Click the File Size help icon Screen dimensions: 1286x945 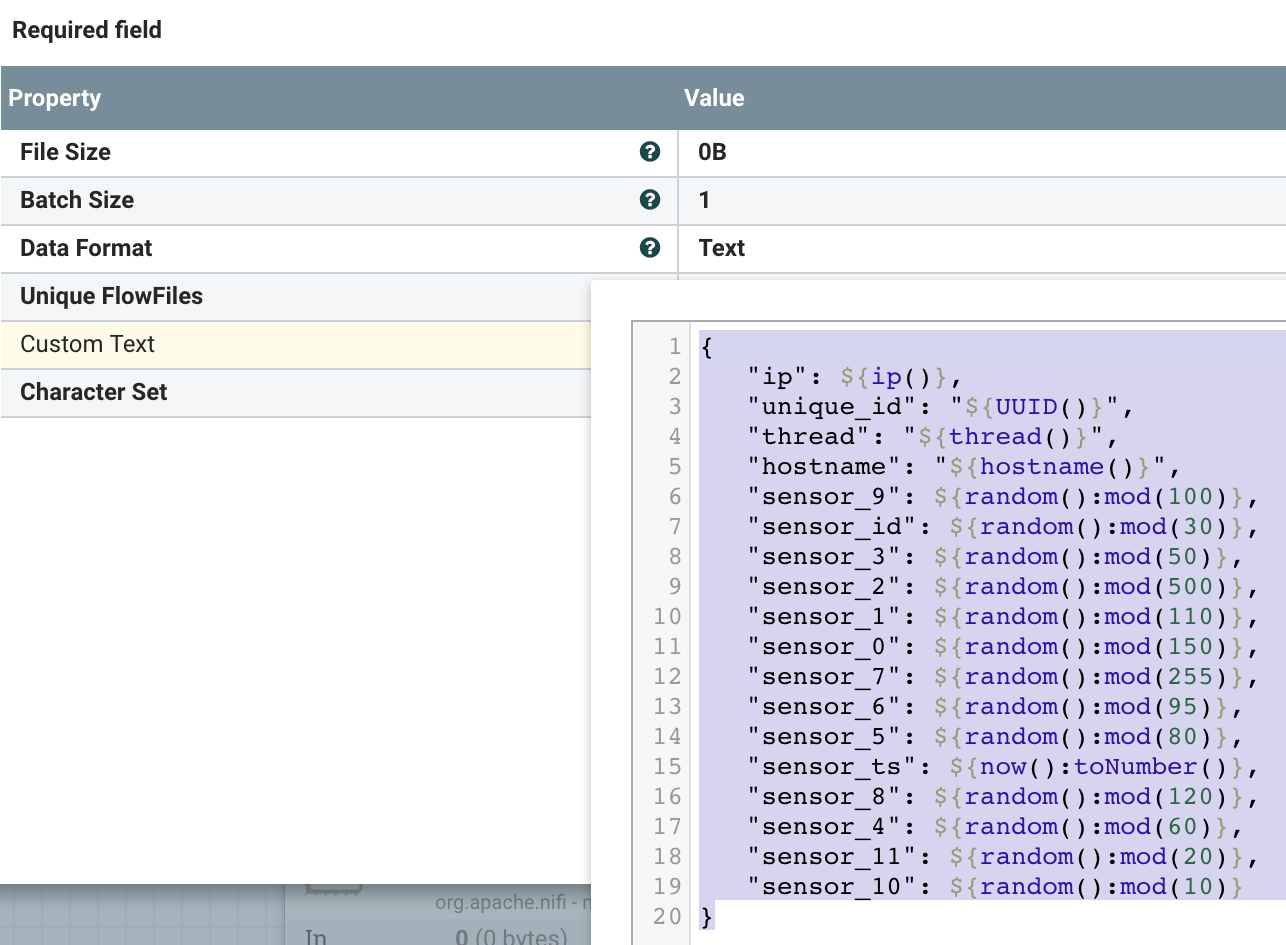650,152
